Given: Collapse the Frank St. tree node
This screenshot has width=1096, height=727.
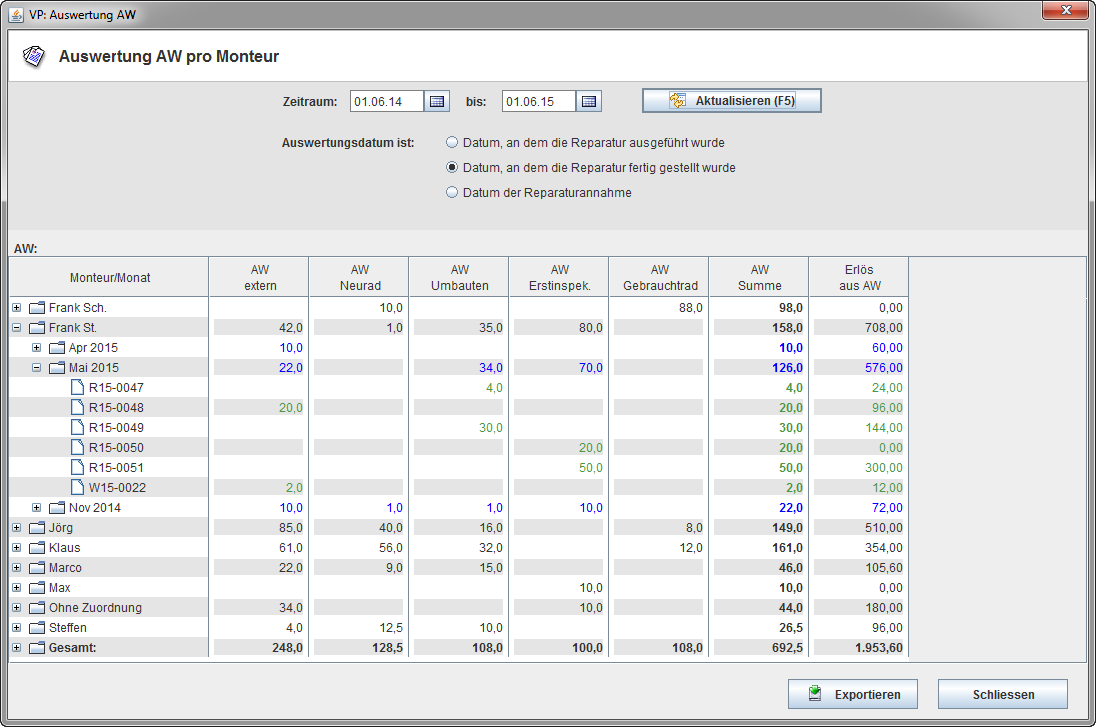Looking at the screenshot, I should point(16,328).
